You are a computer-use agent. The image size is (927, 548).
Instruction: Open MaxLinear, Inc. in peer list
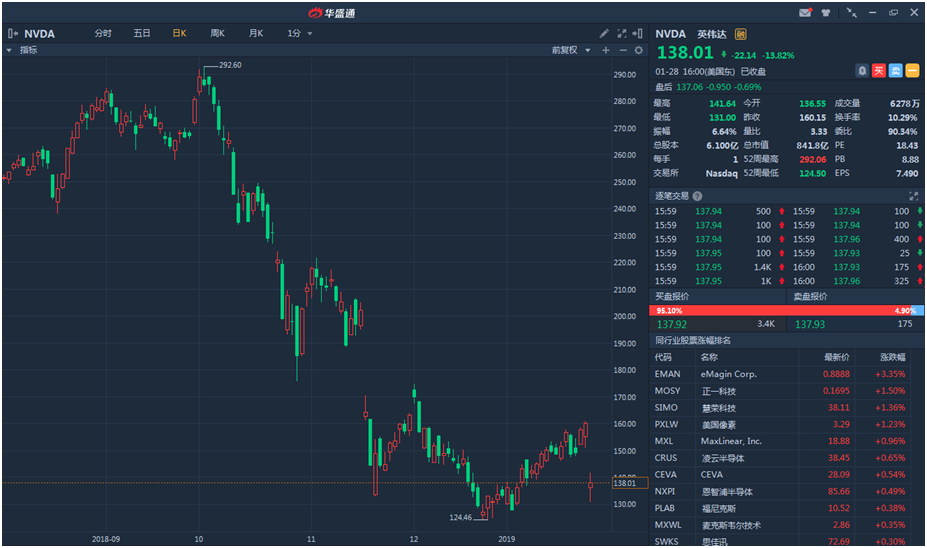(x=731, y=441)
